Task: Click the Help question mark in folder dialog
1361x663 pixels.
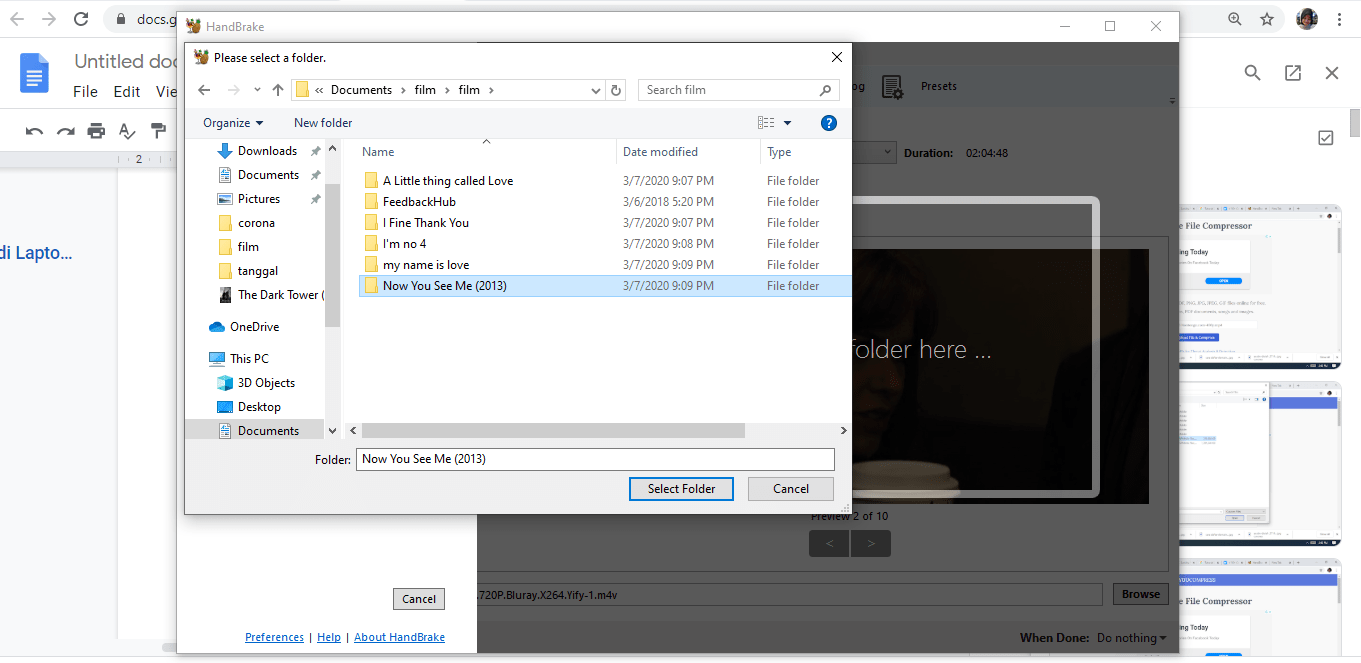Action: (x=828, y=122)
